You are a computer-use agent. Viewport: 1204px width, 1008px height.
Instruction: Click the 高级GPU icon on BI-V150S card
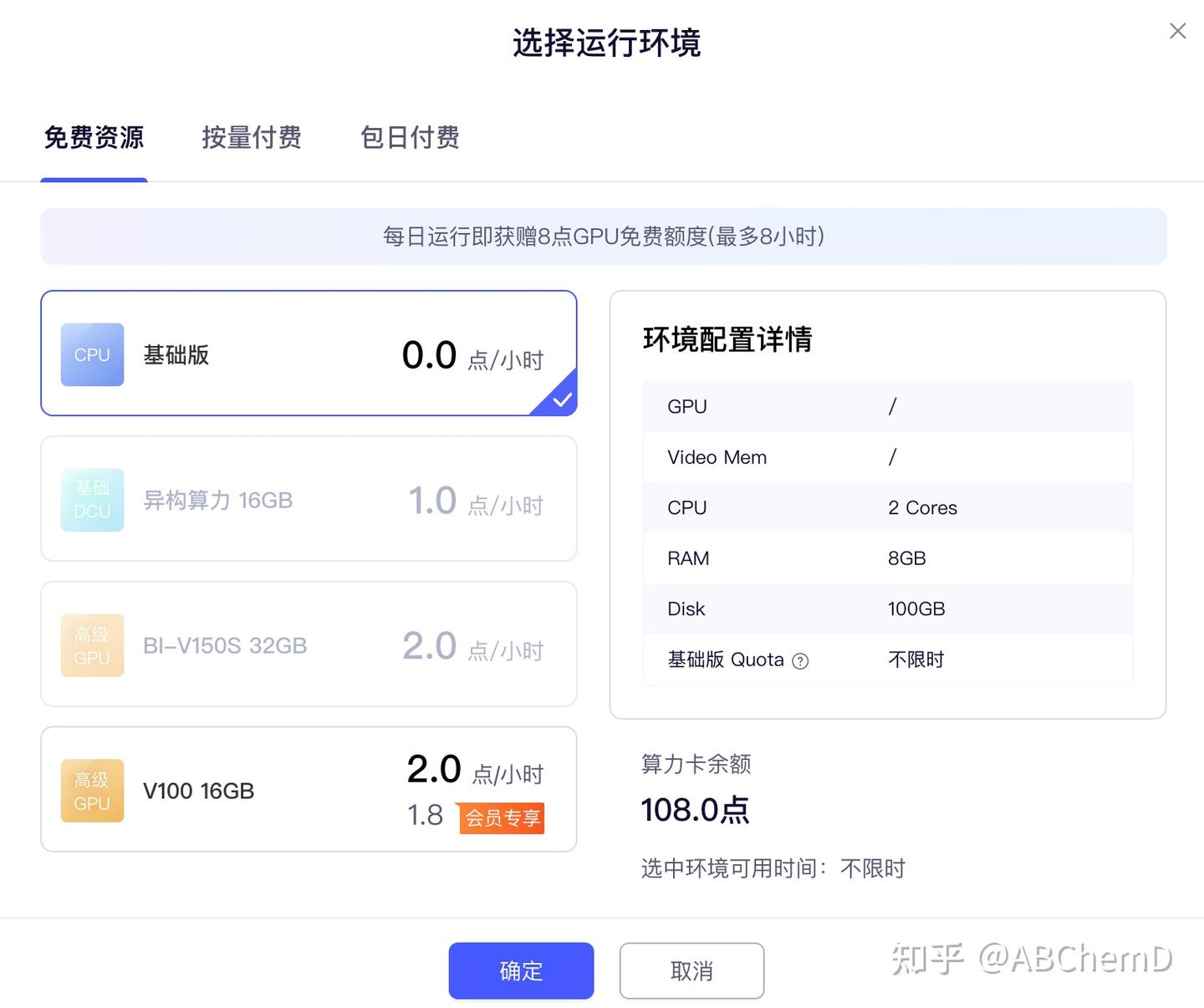92,644
